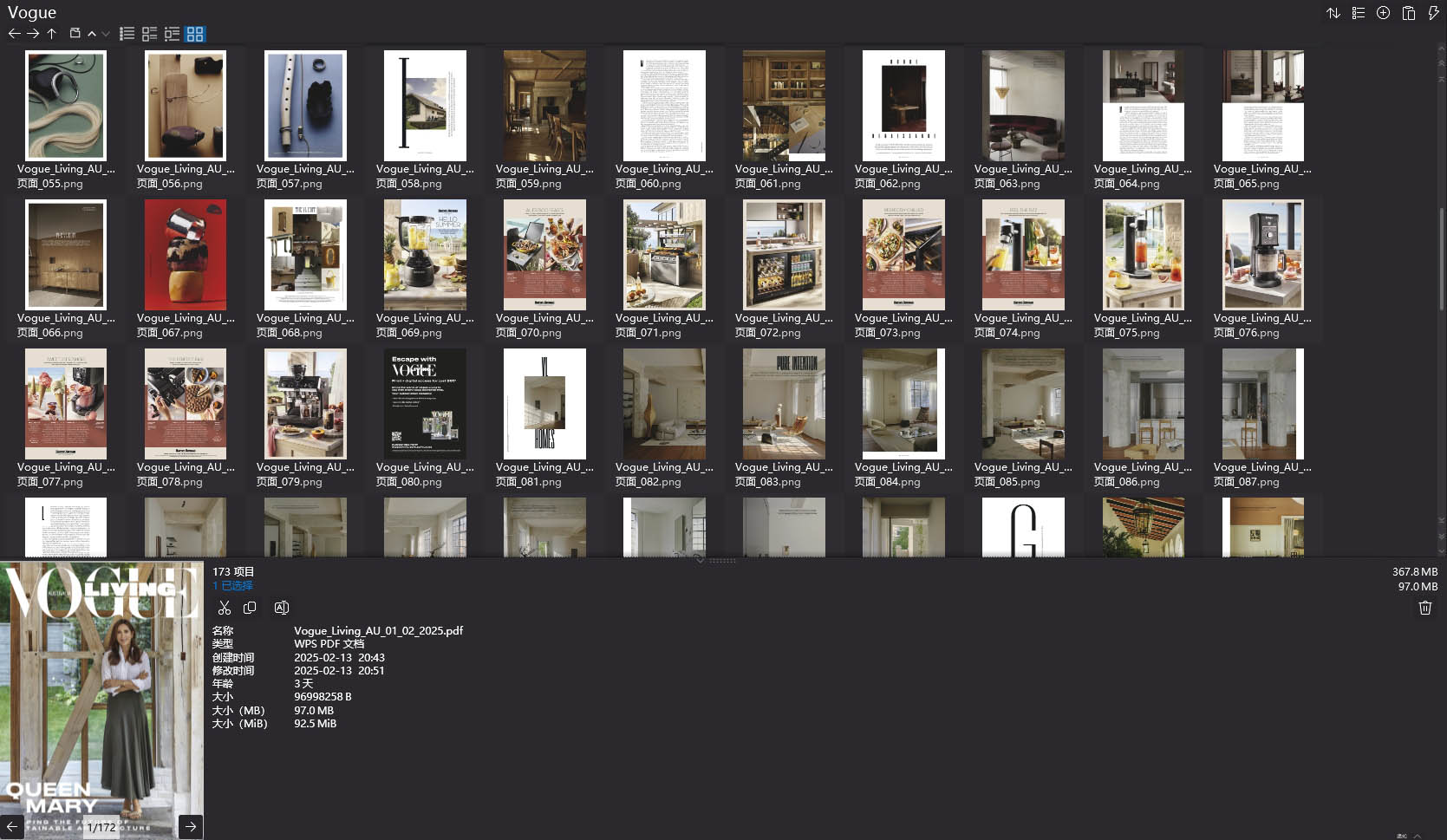Click the blue '1 已选择' selection link

click(232, 585)
